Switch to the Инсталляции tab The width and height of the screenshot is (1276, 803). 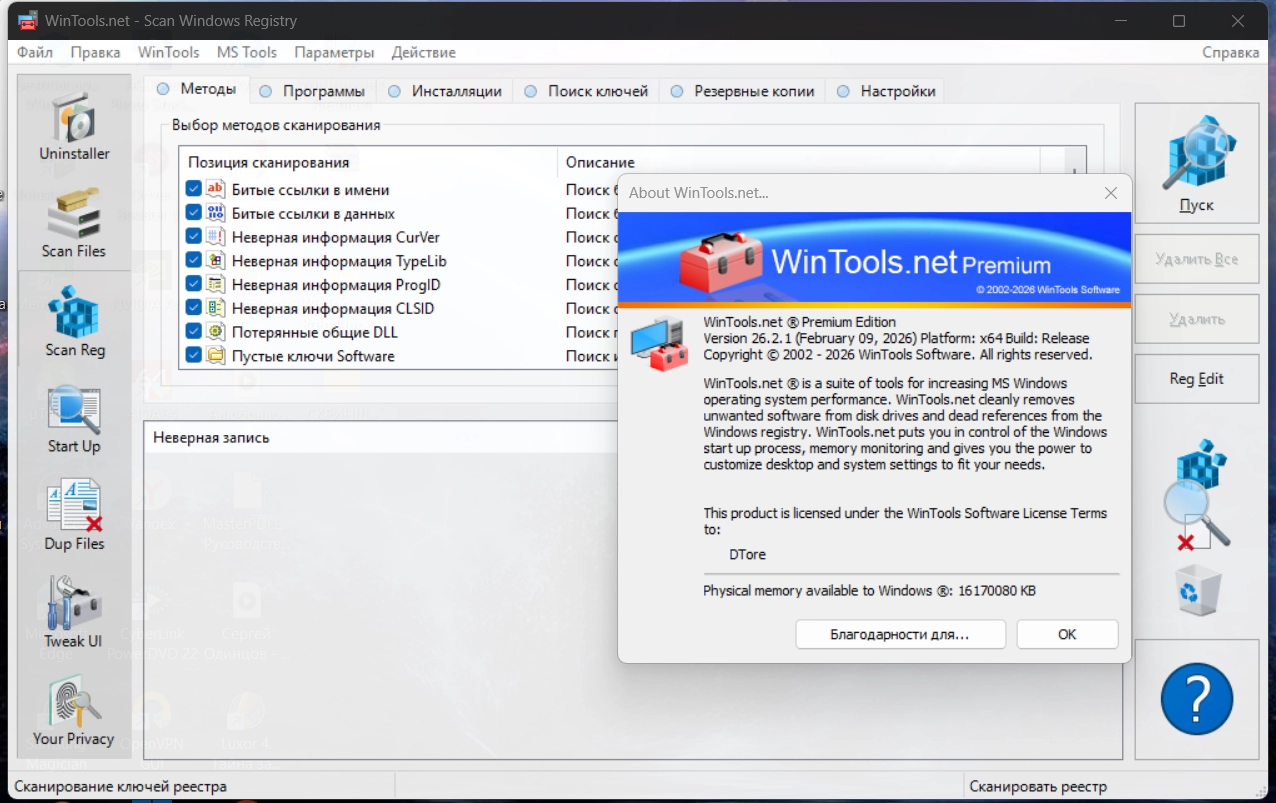coord(446,91)
